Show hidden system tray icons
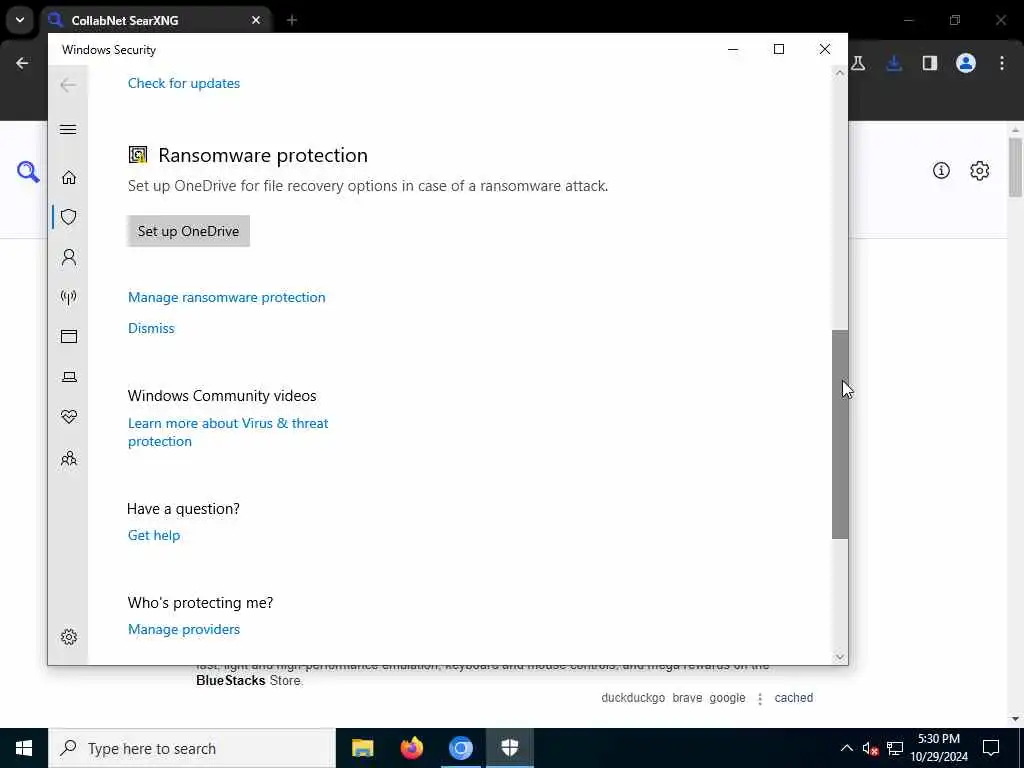 click(x=846, y=748)
